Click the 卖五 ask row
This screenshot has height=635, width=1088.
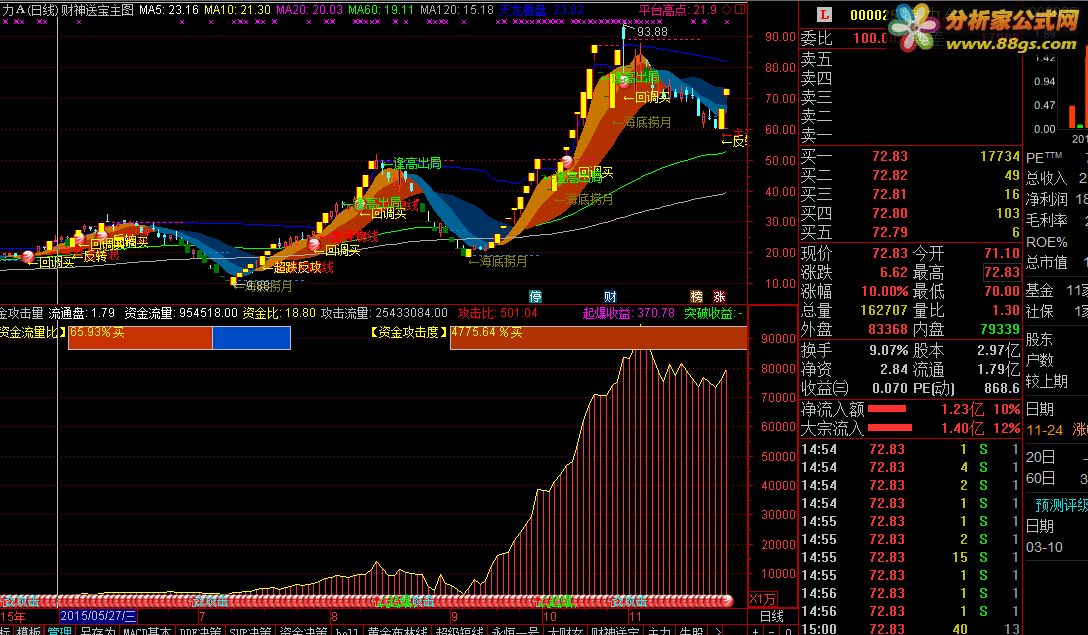(910, 60)
